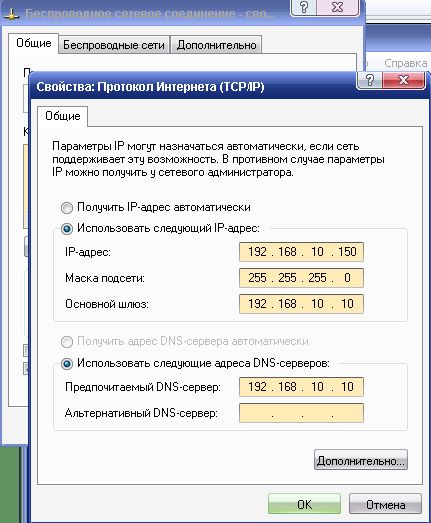Click help question icon of wireless connection window
The width and height of the screenshot is (431, 523).
(x=304, y=7)
